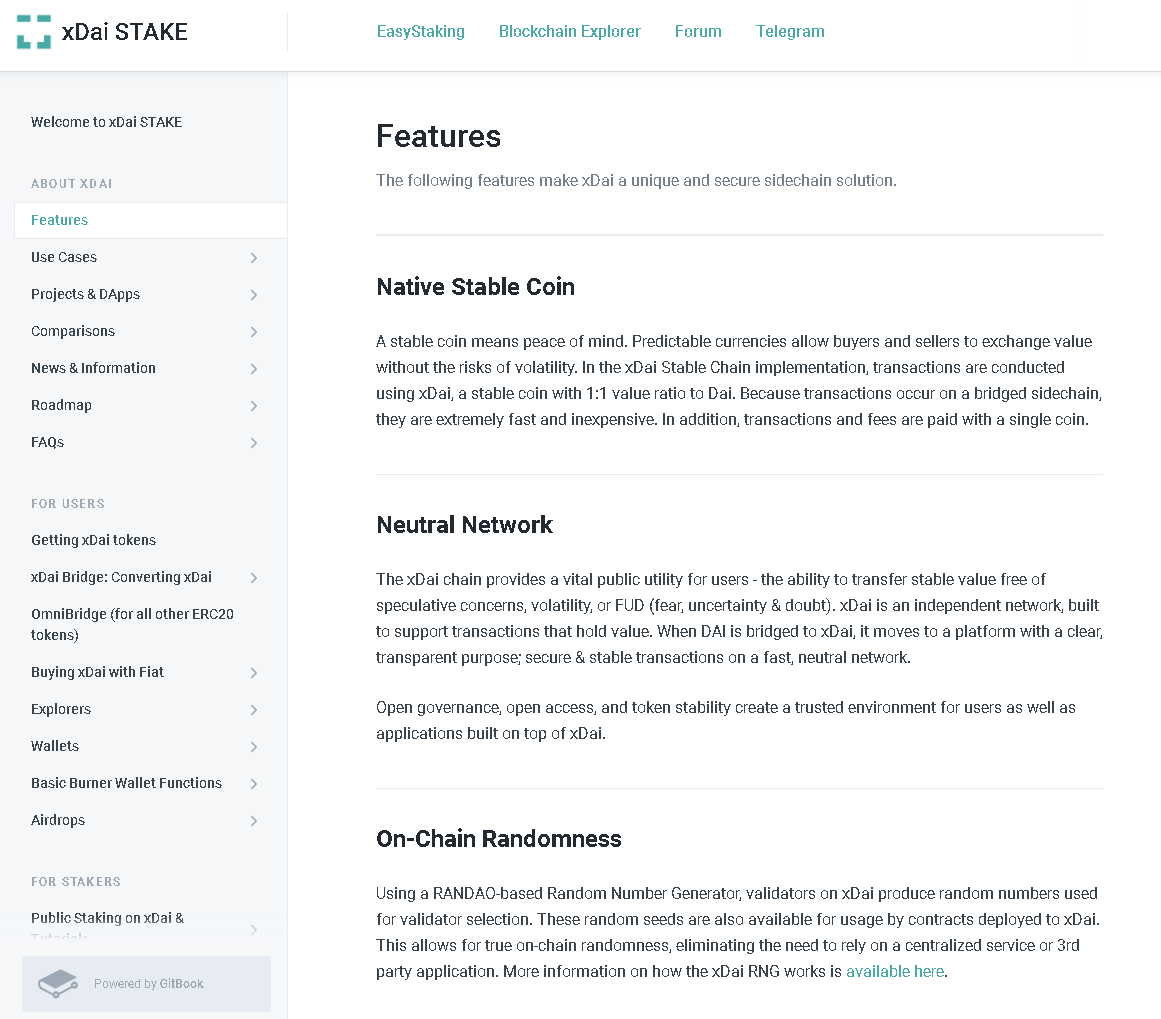Click Powered by GitBook button
The width and height of the screenshot is (1161, 1019).
tap(146, 983)
